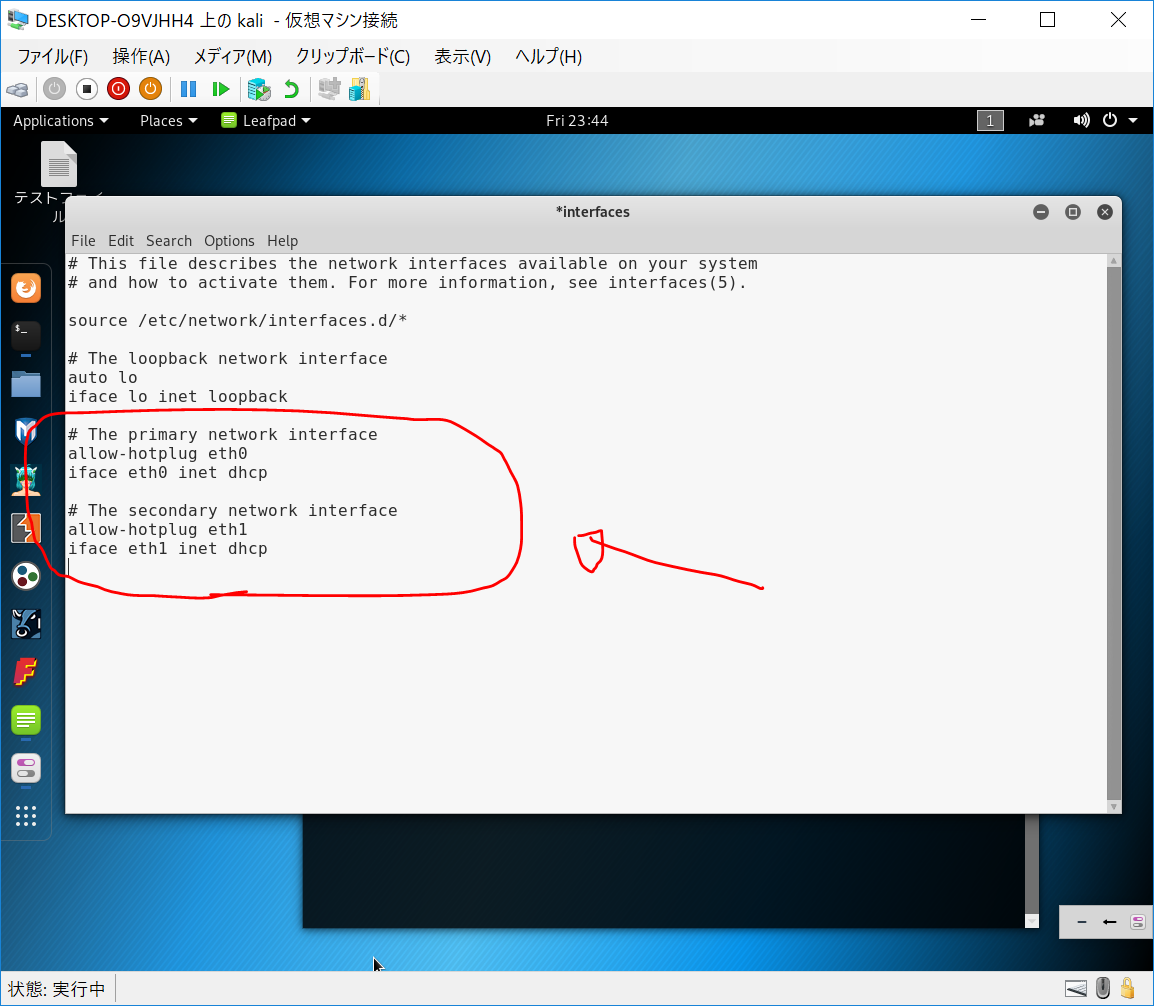Screen dimensions: 1154x1006
Task: Click the red Shut Down VM button
Action: click(x=118, y=89)
